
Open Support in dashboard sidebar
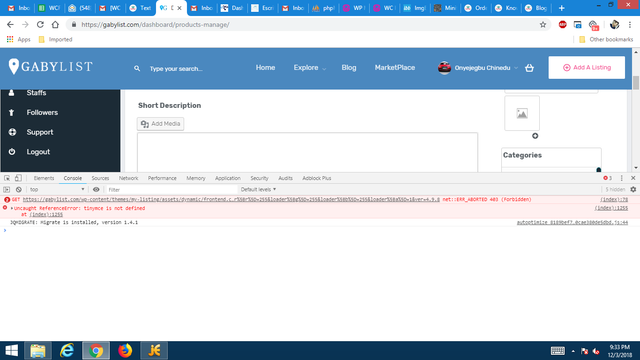[x=40, y=132]
